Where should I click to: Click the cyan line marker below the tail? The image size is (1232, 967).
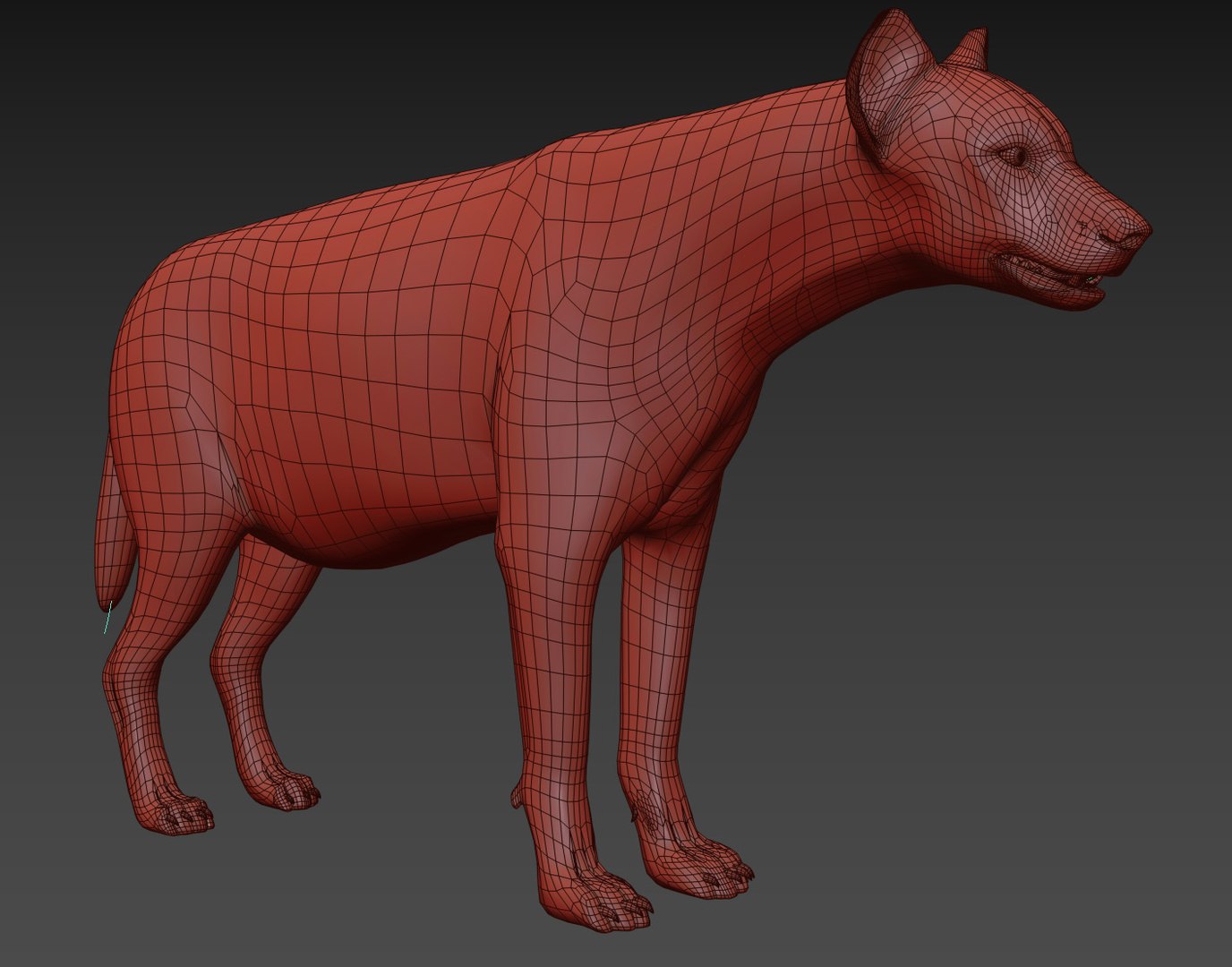click(107, 619)
